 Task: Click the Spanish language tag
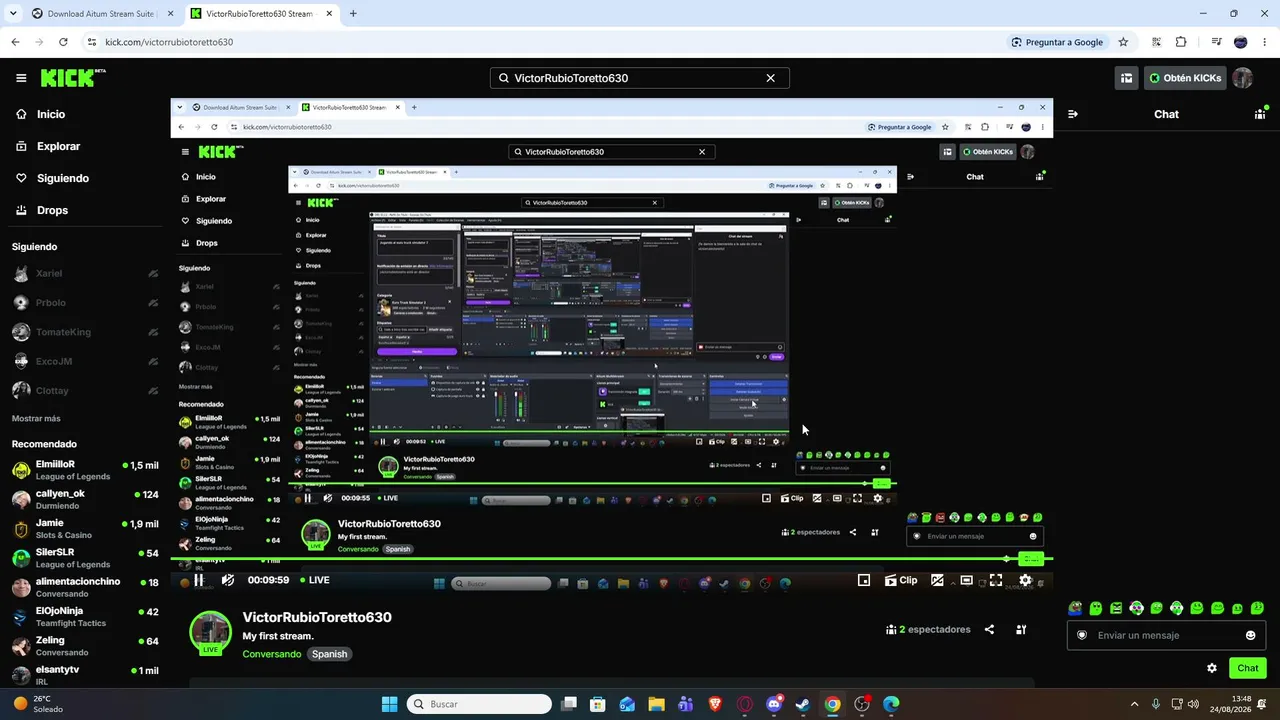(329, 654)
